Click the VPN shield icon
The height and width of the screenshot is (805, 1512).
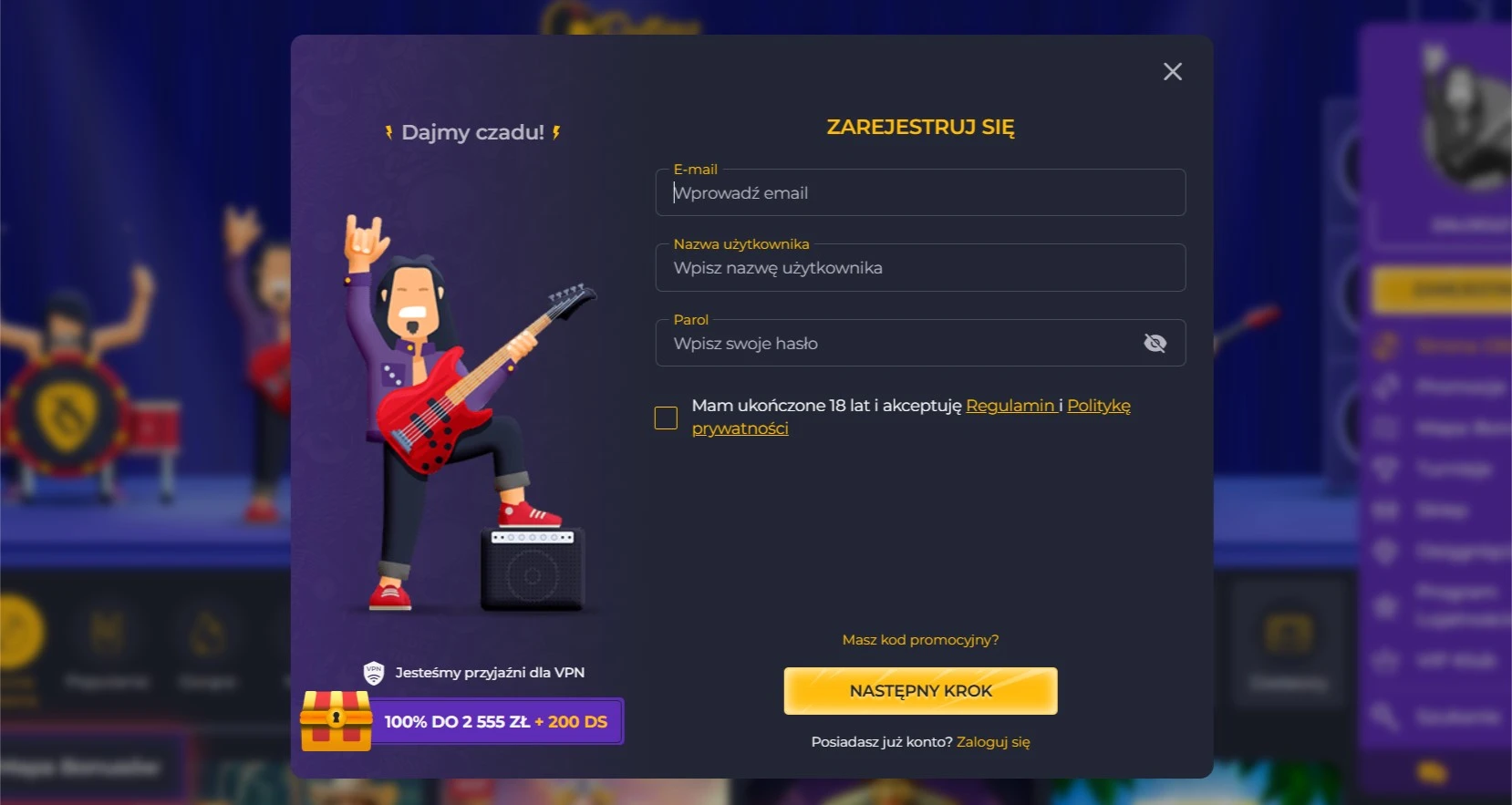374,673
